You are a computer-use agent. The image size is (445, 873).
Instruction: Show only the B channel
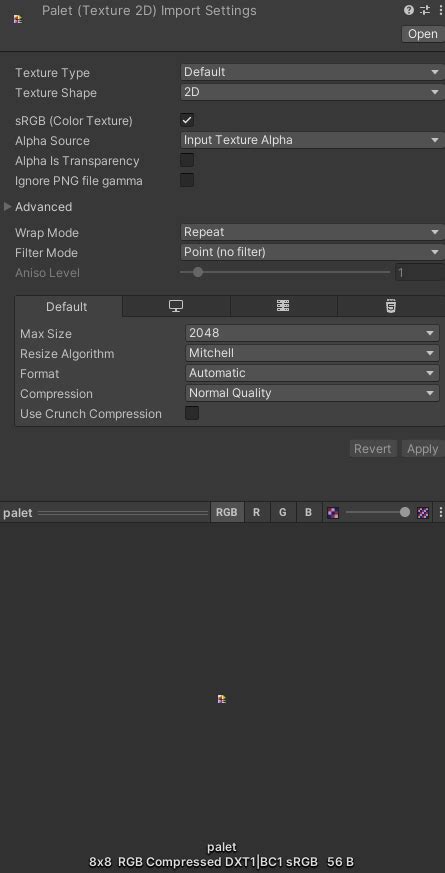click(308, 513)
